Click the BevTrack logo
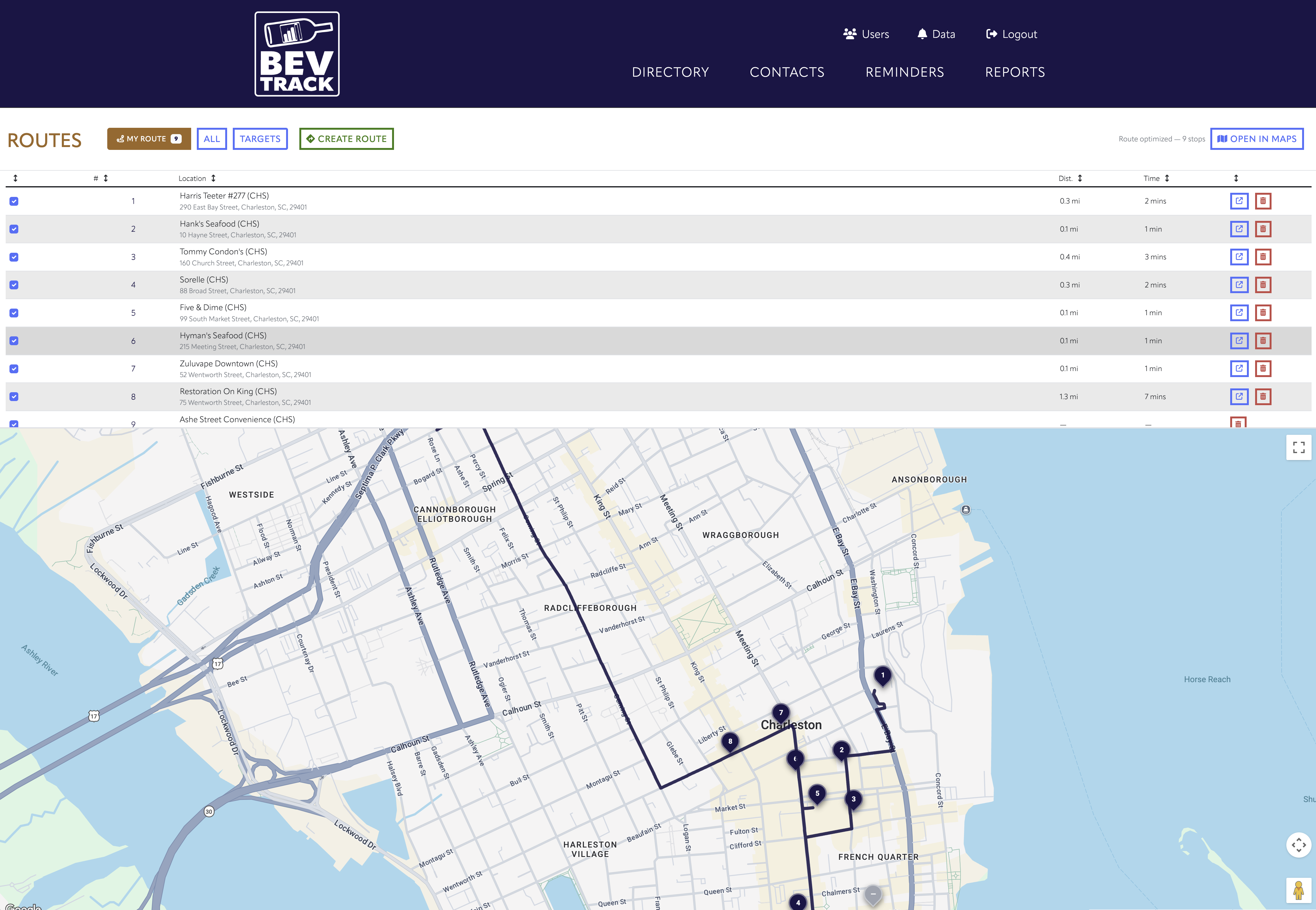The width and height of the screenshot is (1316, 910). pos(297,54)
